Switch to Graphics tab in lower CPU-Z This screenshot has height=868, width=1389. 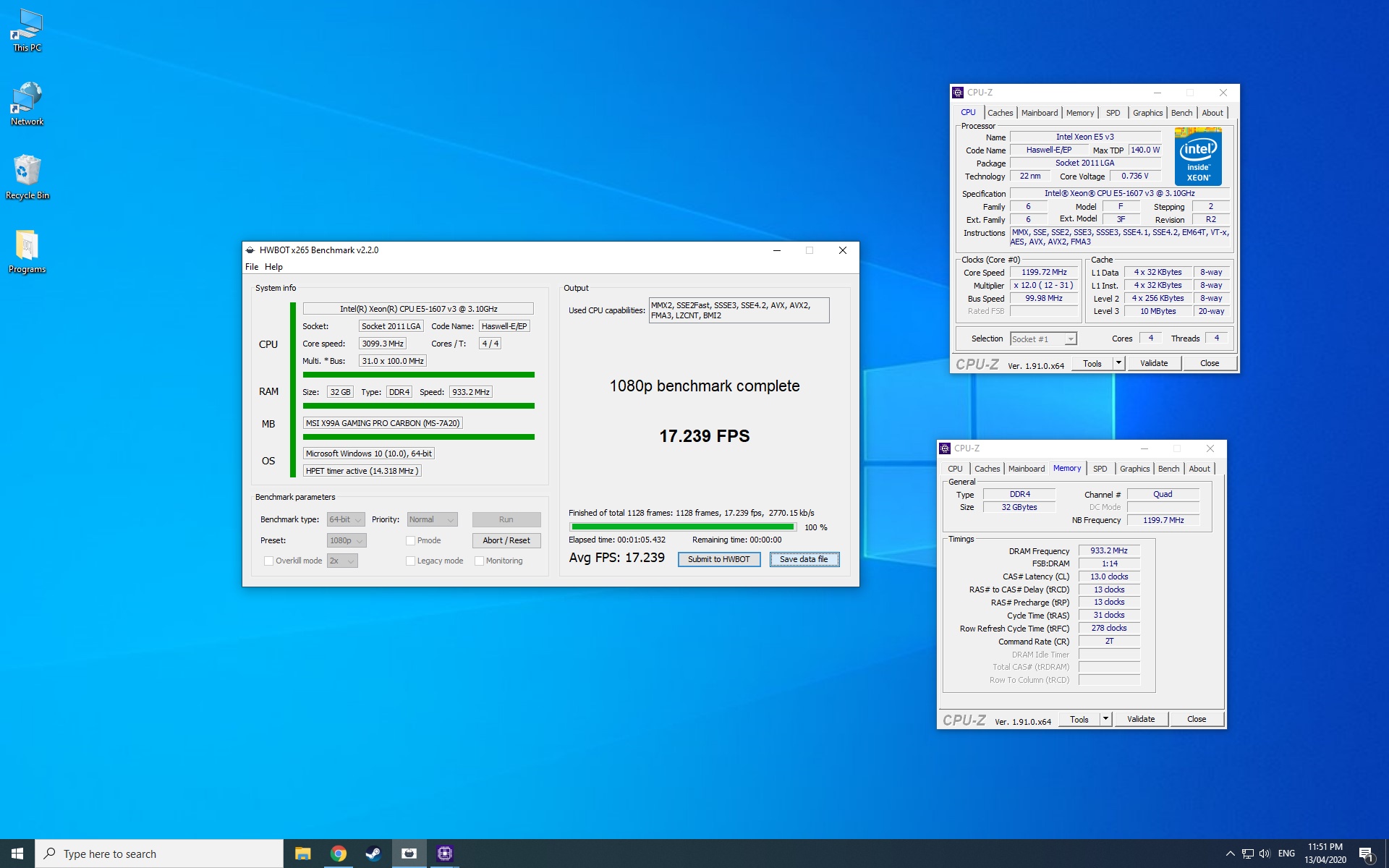click(1134, 469)
